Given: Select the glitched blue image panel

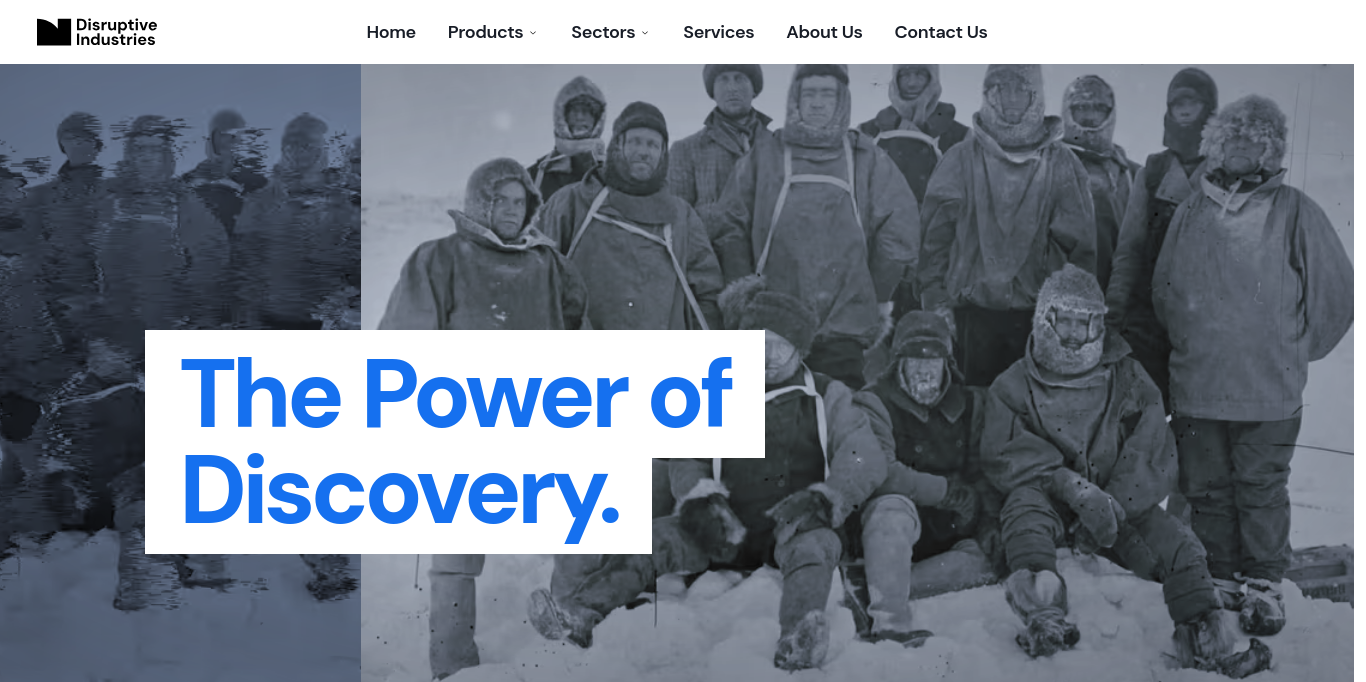Looking at the screenshot, I should (180, 373).
